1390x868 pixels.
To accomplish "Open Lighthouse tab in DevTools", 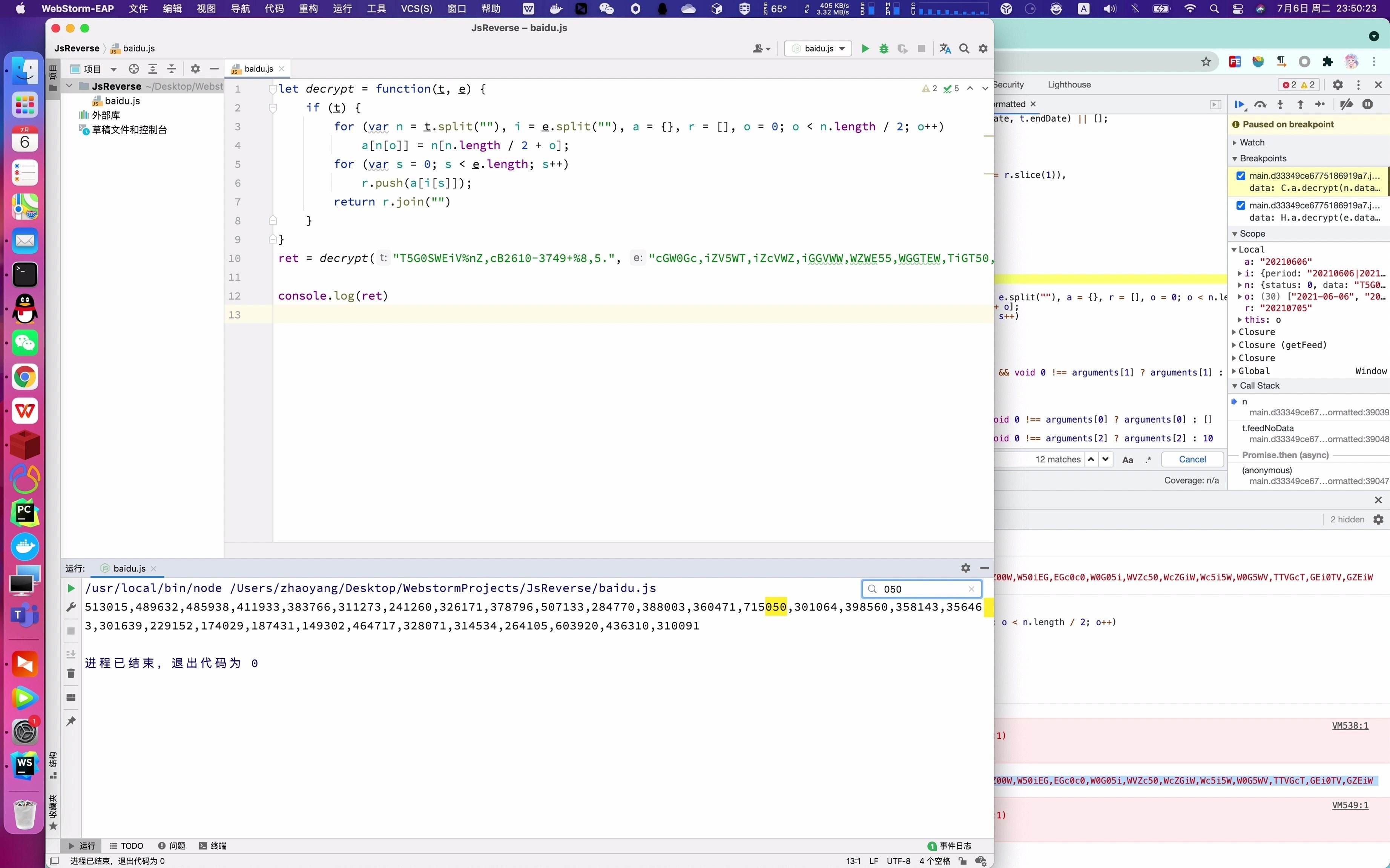I will (x=1069, y=85).
